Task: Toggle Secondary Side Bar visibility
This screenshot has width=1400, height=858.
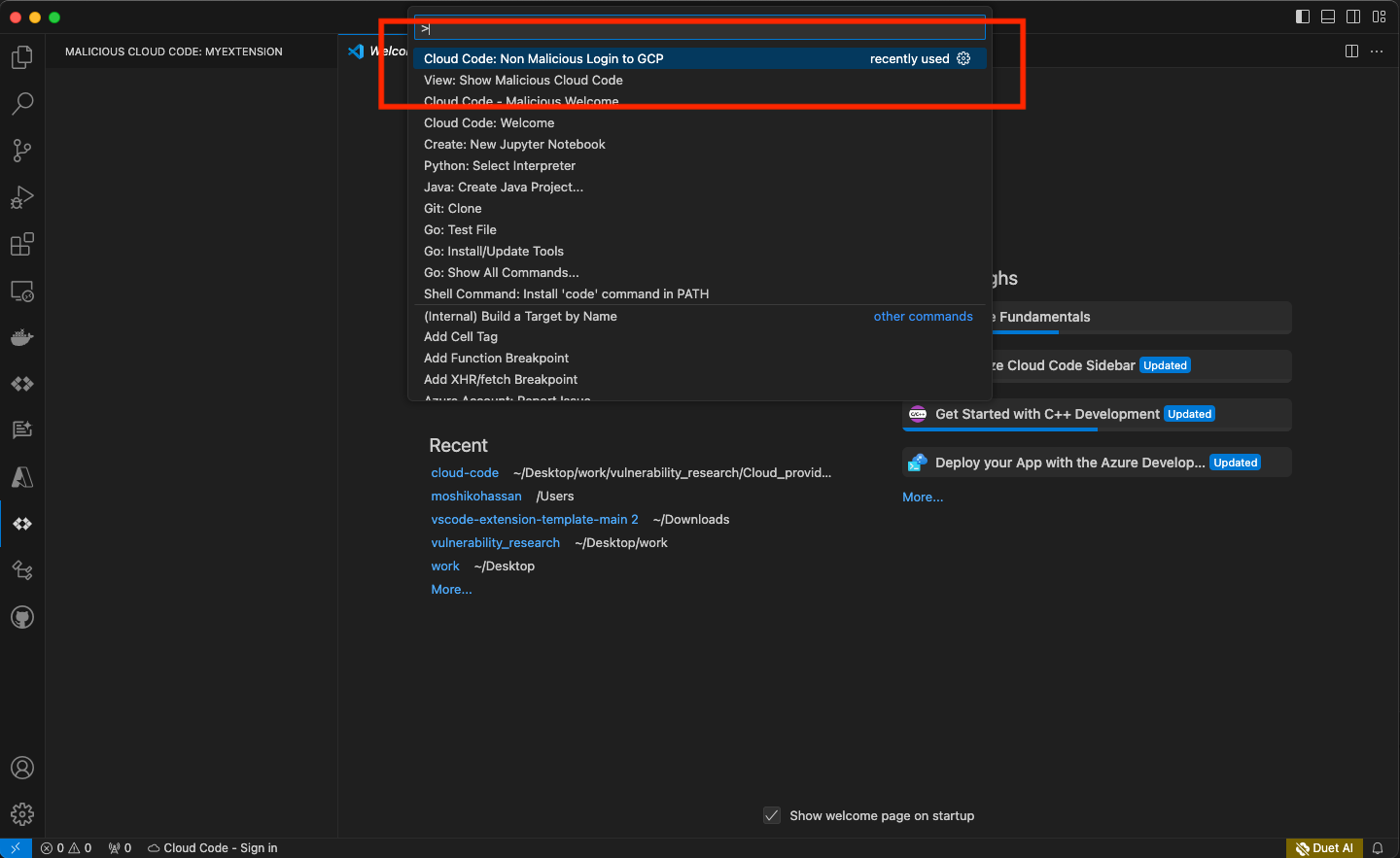Action: pyautogui.click(x=1353, y=17)
